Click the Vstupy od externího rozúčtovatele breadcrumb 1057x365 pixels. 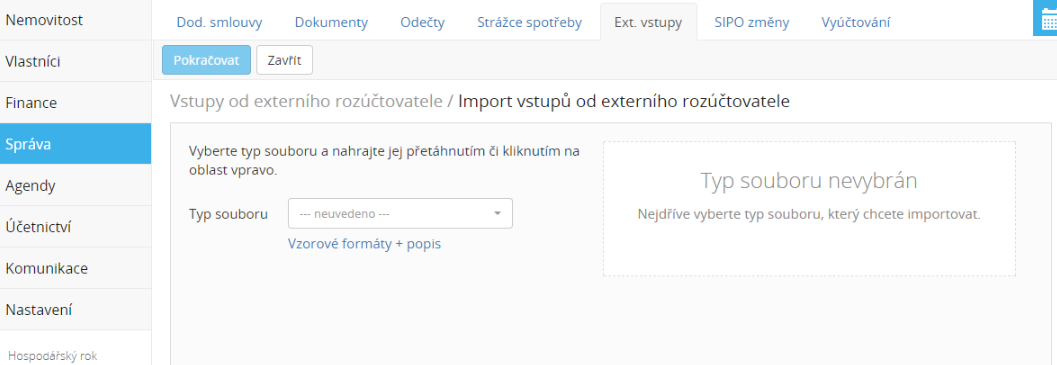(307, 101)
